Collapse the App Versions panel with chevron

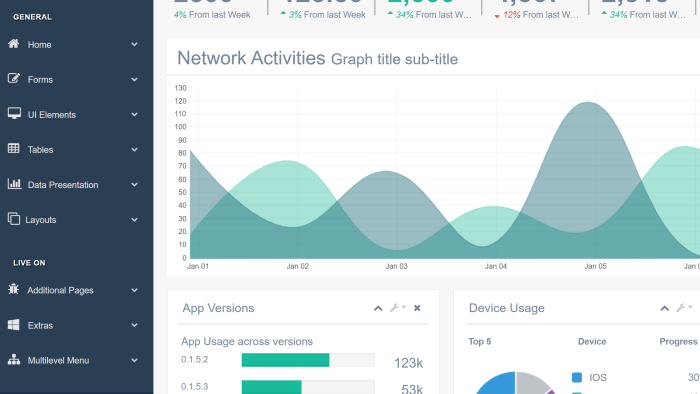coord(378,308)
